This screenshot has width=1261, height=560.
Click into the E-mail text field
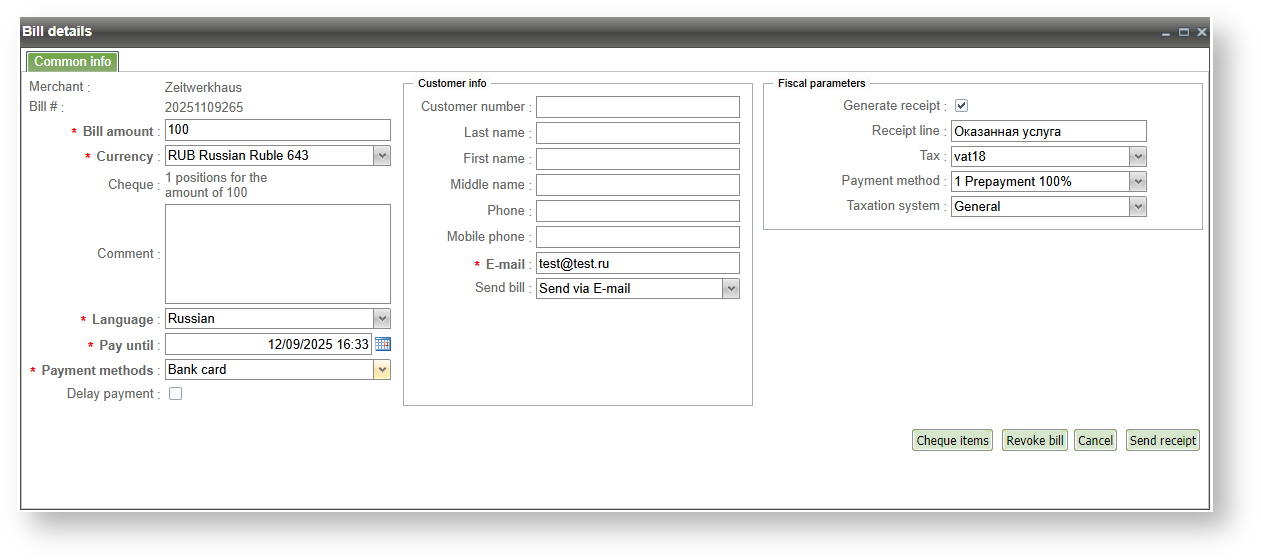click(x=637, y=263)
